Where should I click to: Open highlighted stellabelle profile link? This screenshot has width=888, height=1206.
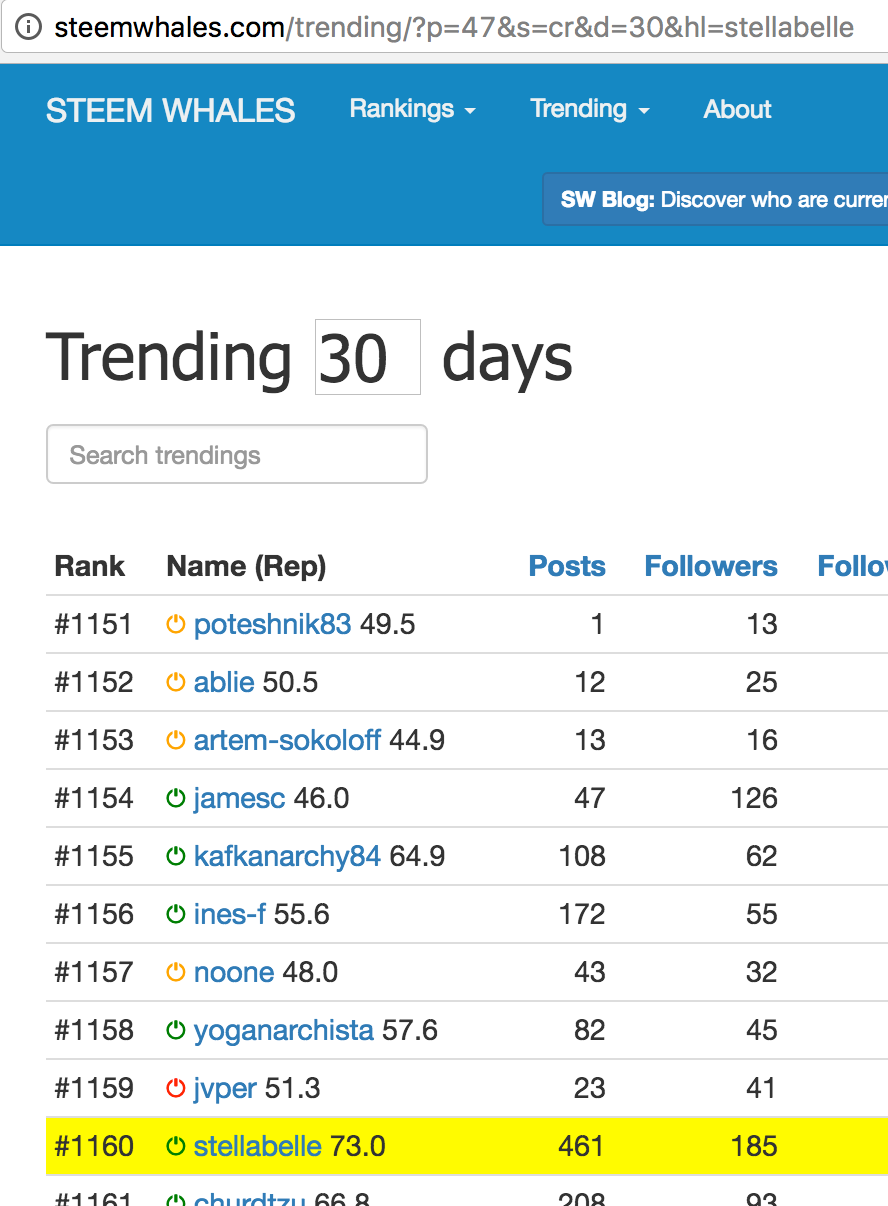coord(258,1147)
